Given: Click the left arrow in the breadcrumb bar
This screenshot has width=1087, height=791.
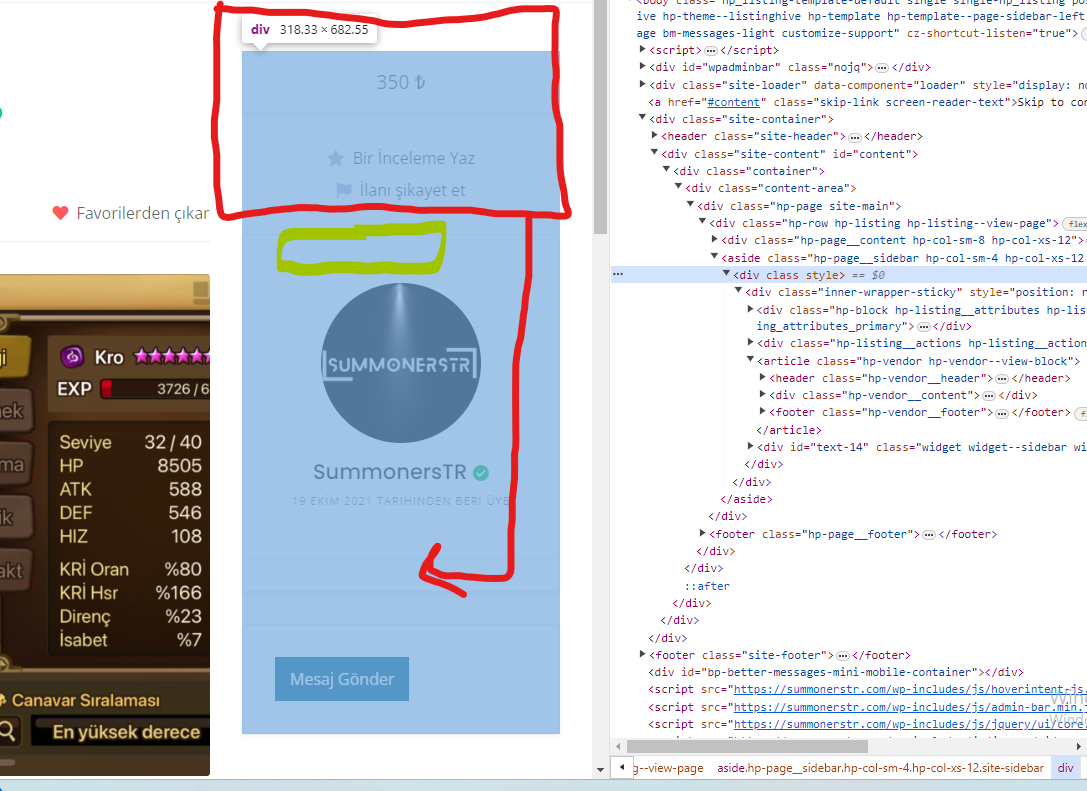Looking at the screenshot, I should [x=622, y=767].
